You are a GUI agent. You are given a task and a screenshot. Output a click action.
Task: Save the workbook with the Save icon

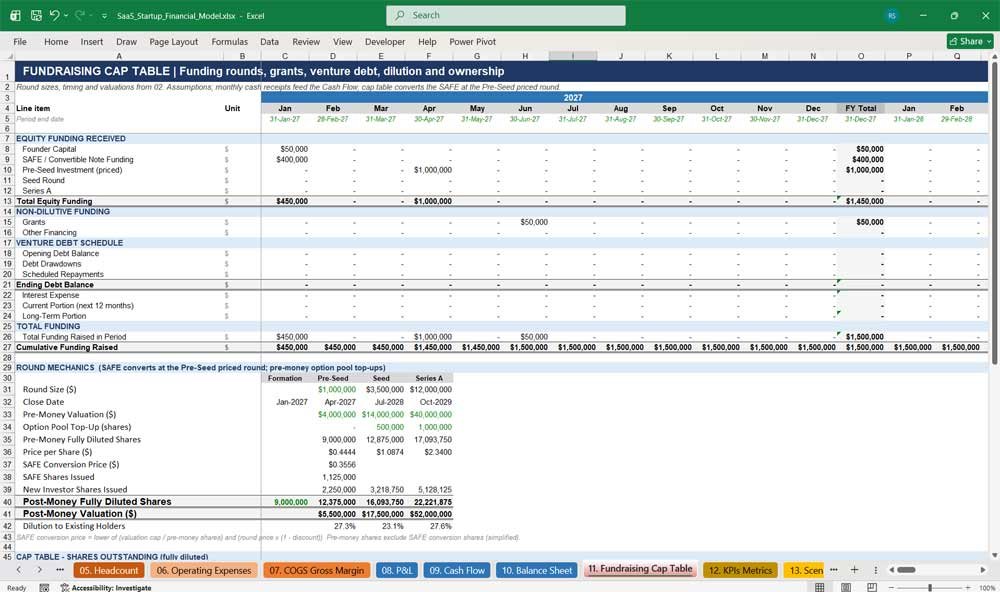coord(36,15)
